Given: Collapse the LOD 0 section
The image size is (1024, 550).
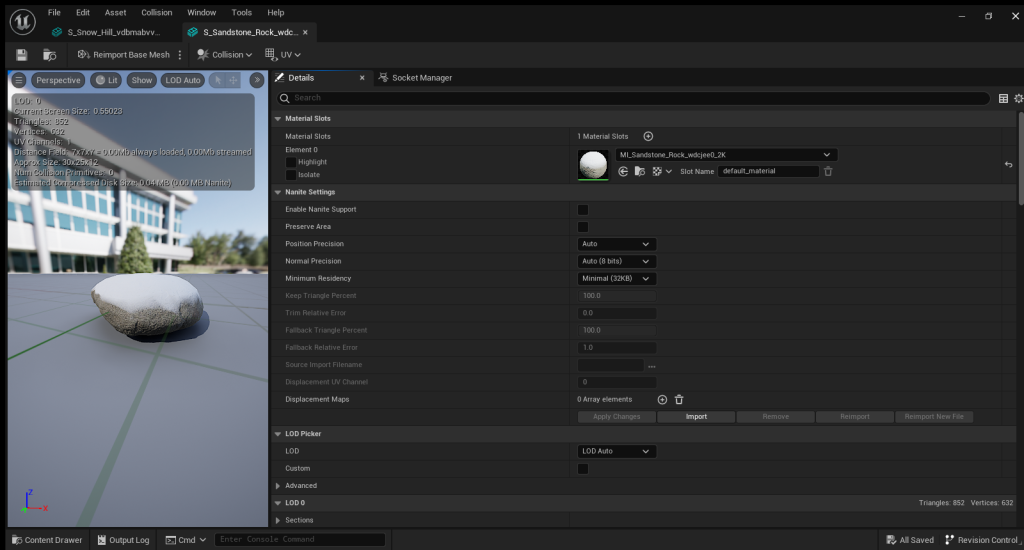Looking at the screenshot, I should [278, 503].
